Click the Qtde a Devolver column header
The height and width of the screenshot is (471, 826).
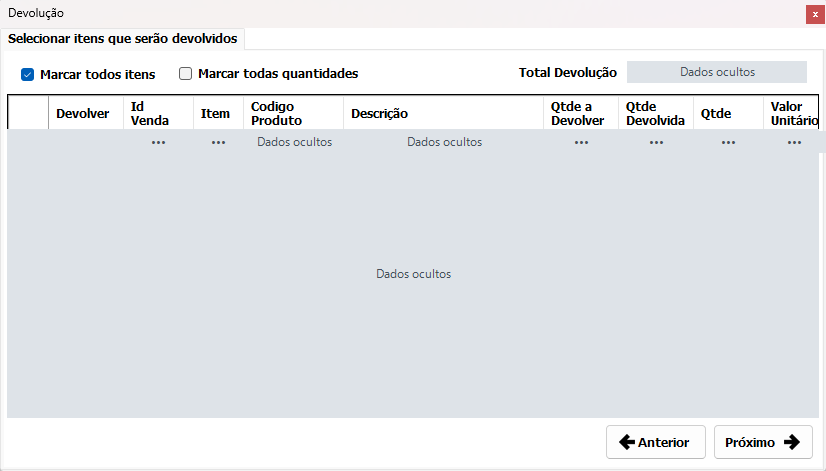[x=581, y=113]
